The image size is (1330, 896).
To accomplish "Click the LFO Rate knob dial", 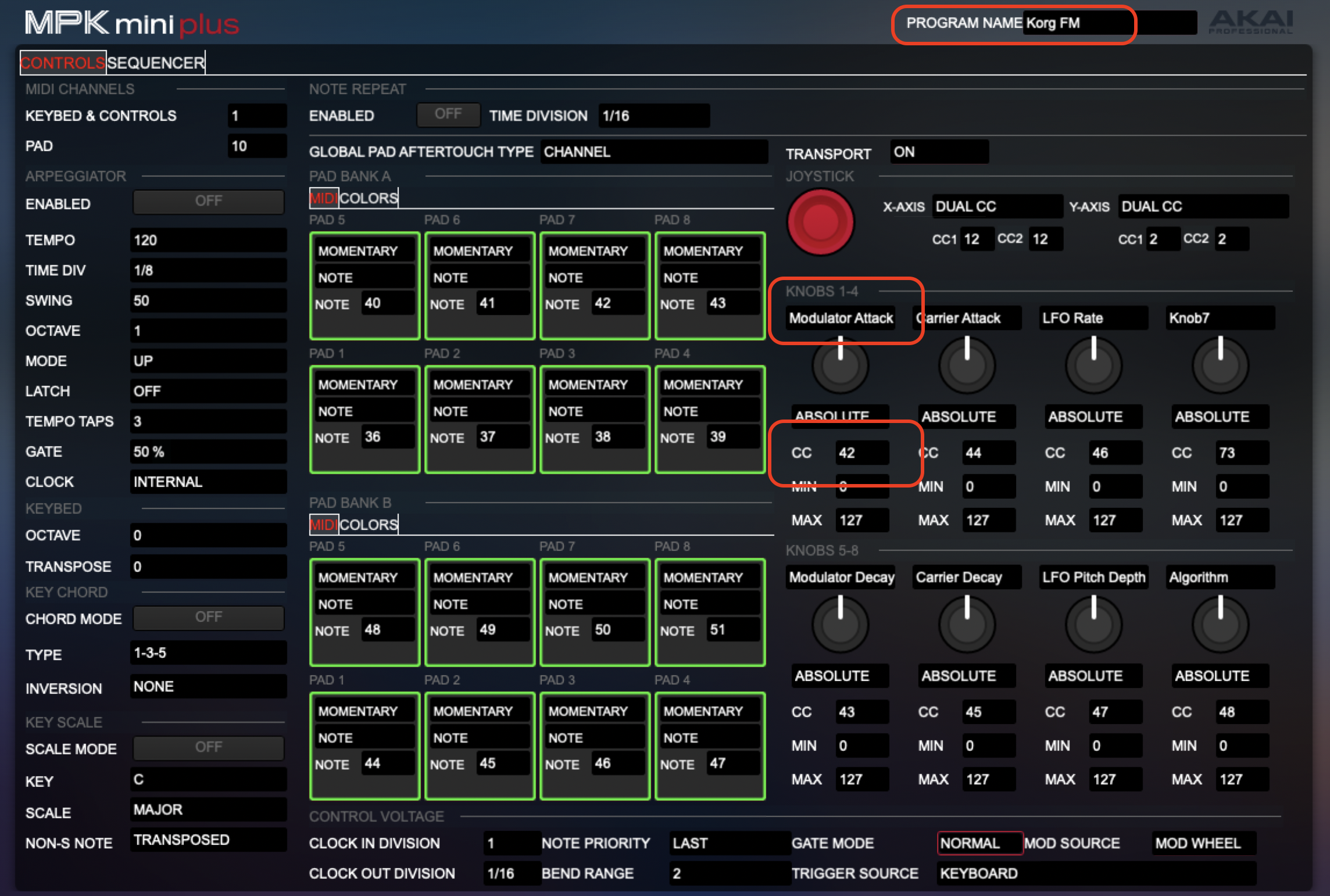I will click(x=1093, y=365).
